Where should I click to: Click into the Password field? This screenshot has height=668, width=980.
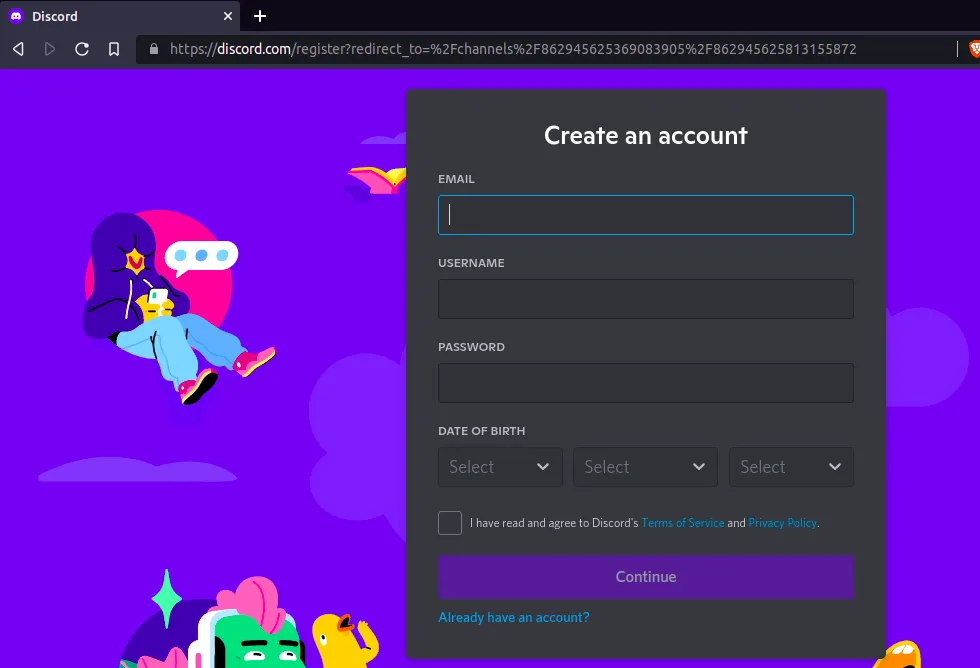click(646, 382)
